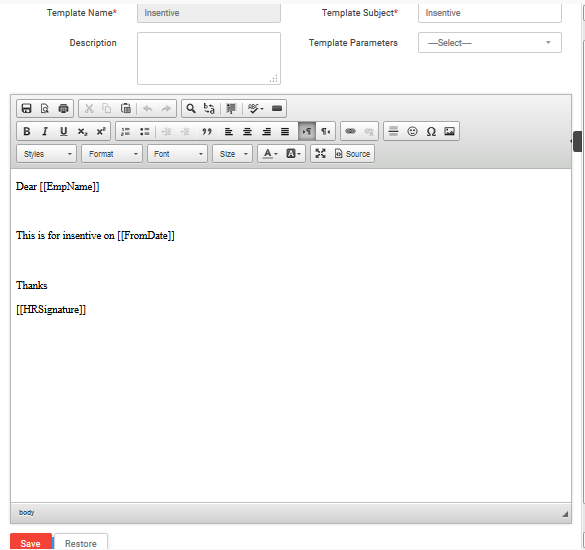Viewport: 585px width, 550px height.
Task: Toggle Bold formatting
Action: pyautogui.click(x=26, y=131)
